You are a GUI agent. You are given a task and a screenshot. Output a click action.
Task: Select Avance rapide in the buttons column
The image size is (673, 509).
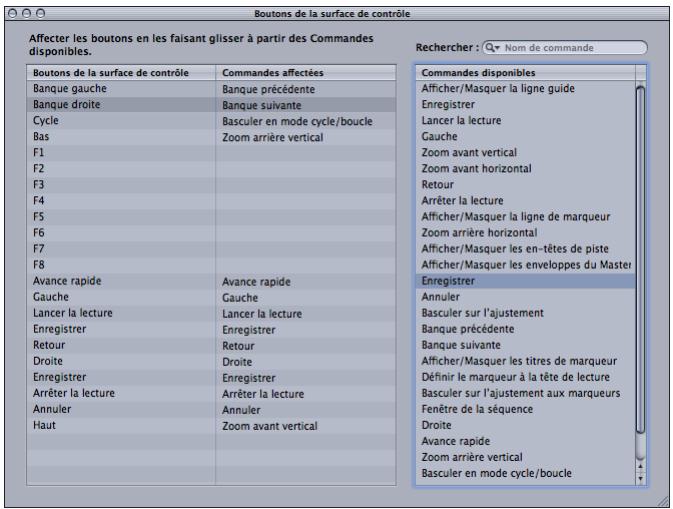pos(67,281)
